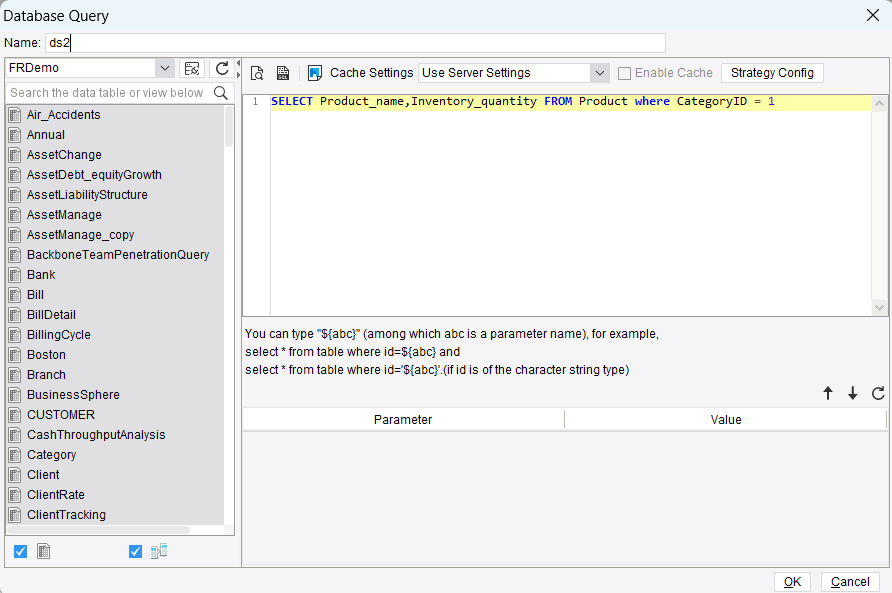892x593 pixels.
Task: Click the search magnifier icon
Action: pos(221,93)
